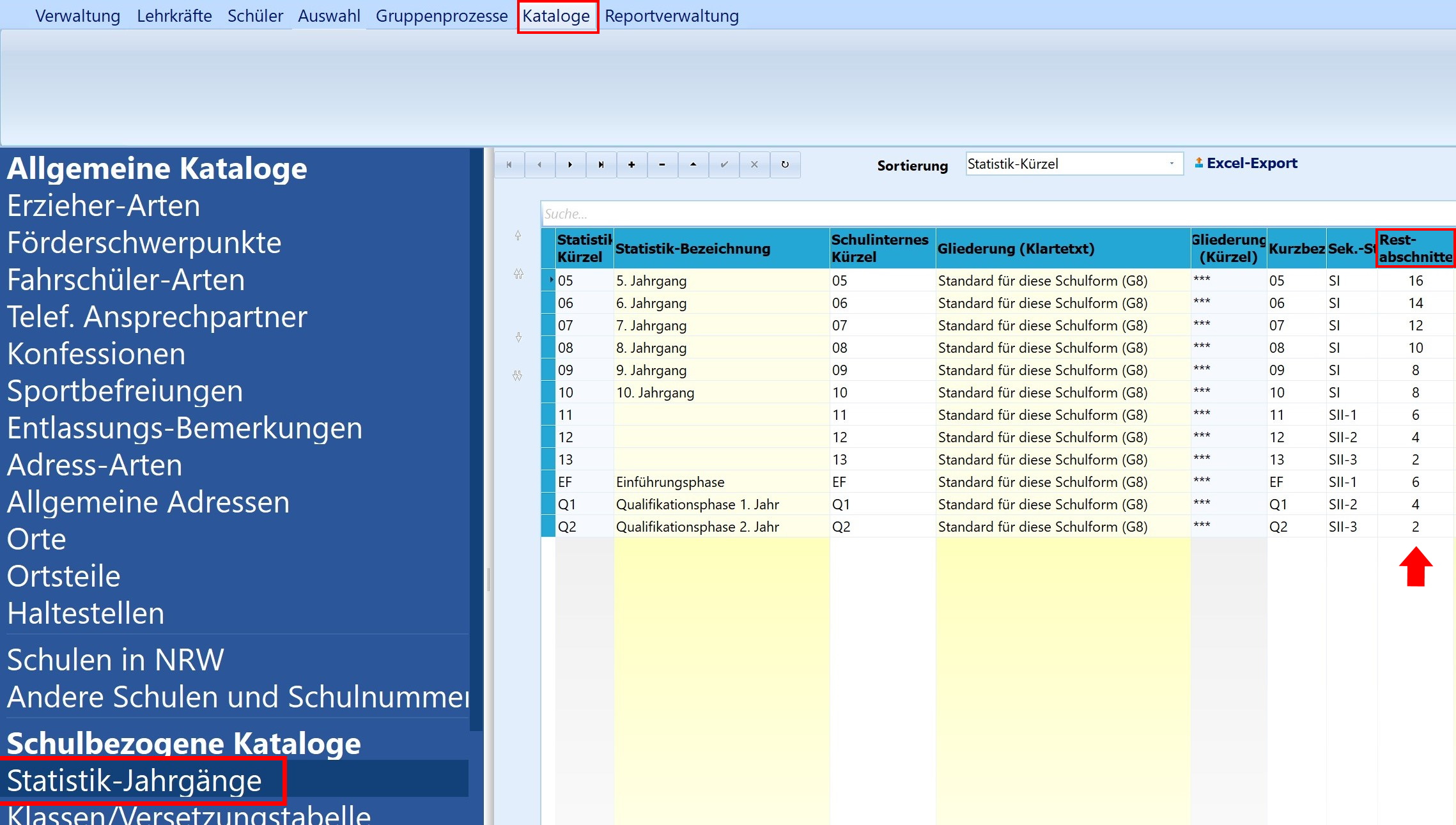Image resolution: width=1456 pixels, height=825 pixels.
Task: Open the Reportverwaltung menu
Action: 672,16
